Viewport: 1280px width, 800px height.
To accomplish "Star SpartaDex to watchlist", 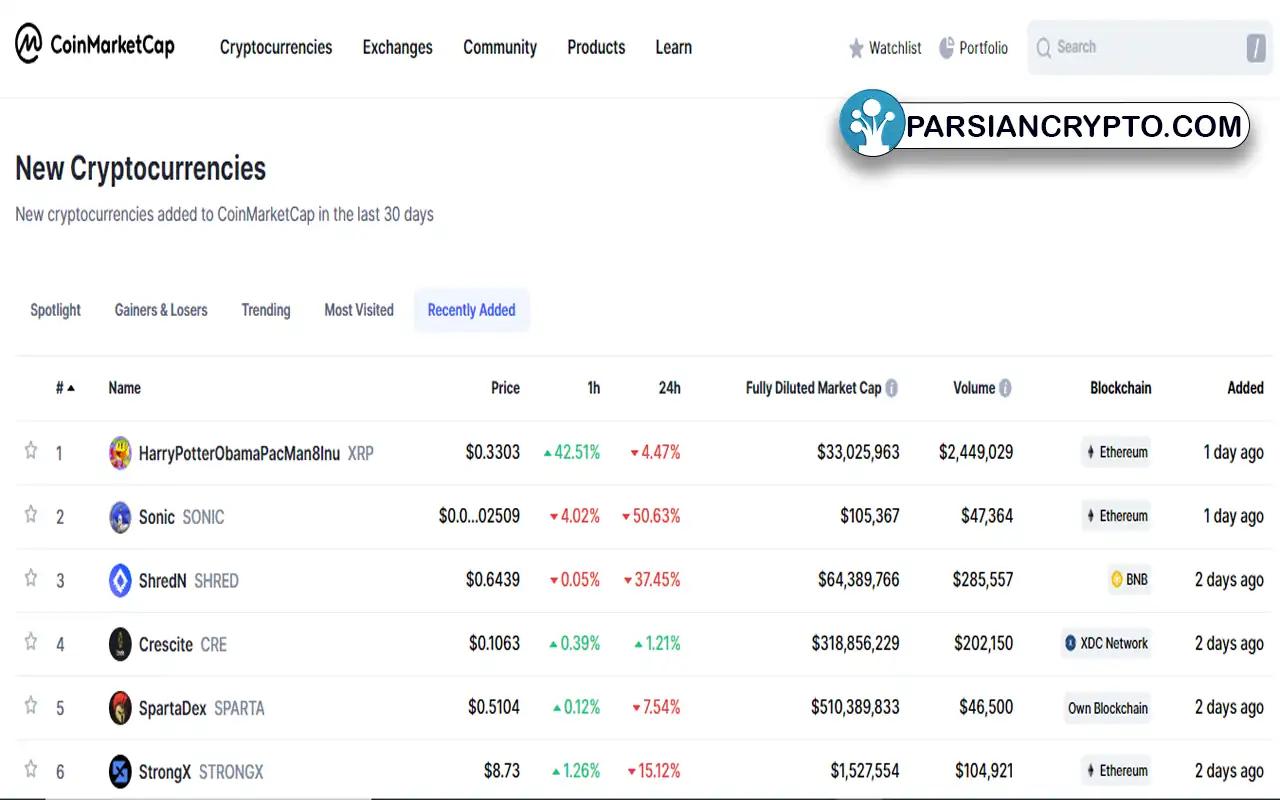I will (x=31, y=706).
